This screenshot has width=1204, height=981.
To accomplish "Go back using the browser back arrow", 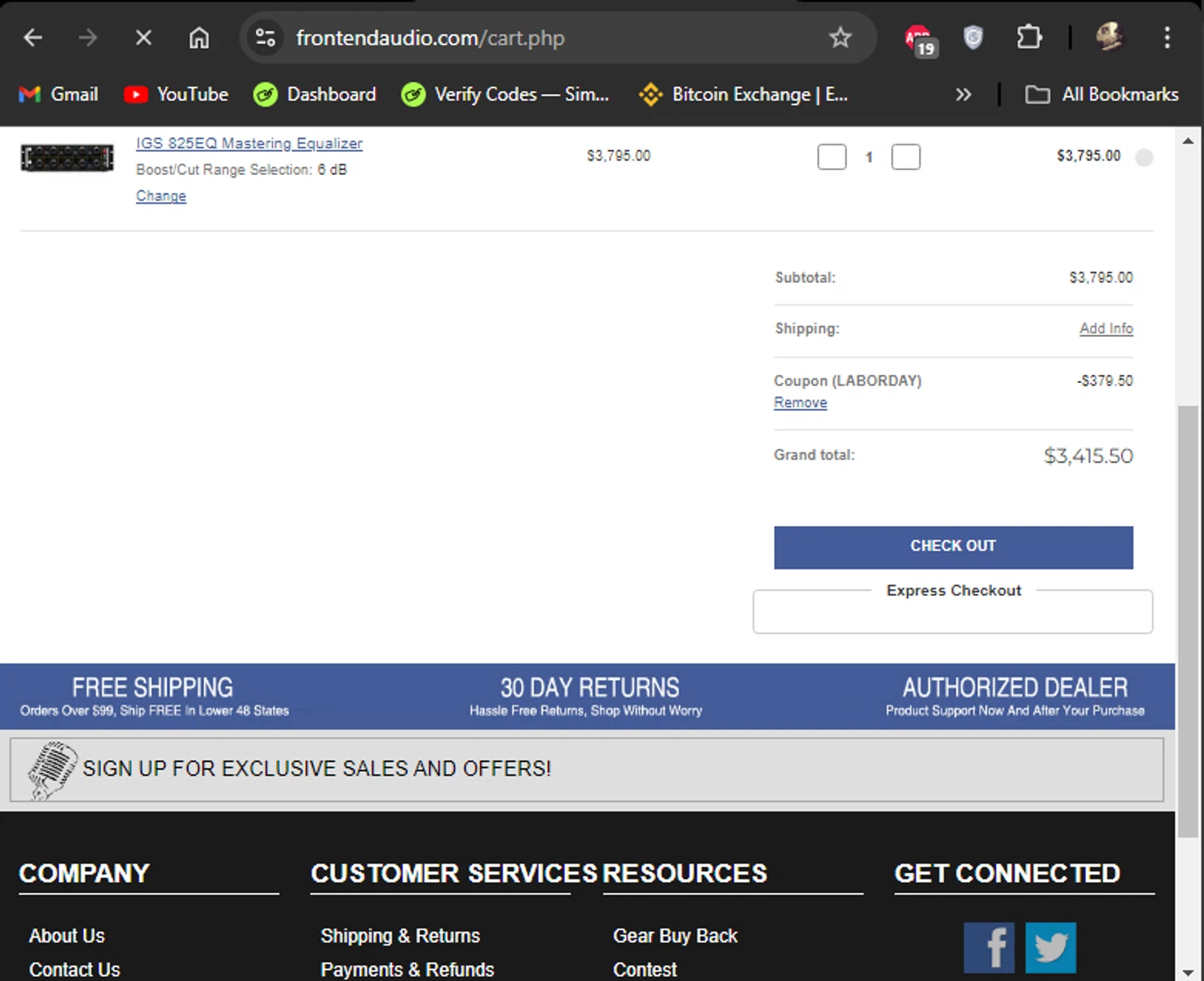I will click(x=33, y=38).
